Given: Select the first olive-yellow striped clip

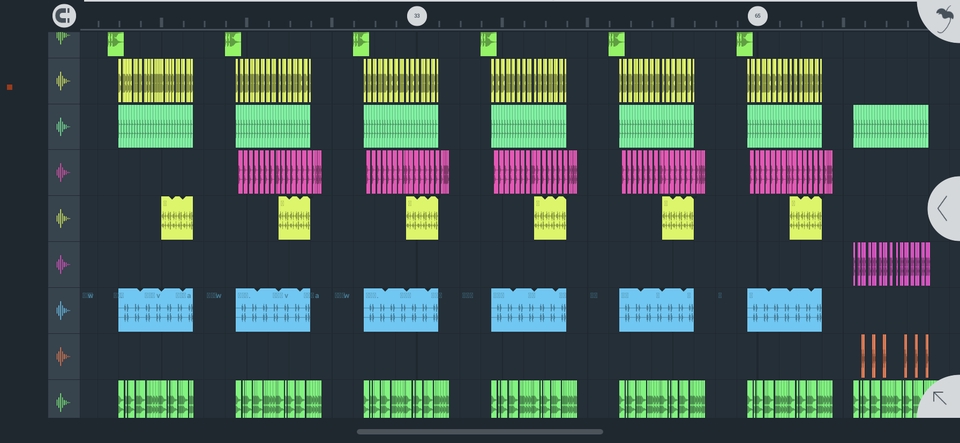Looking at the screenshot, I should [156, 81].
